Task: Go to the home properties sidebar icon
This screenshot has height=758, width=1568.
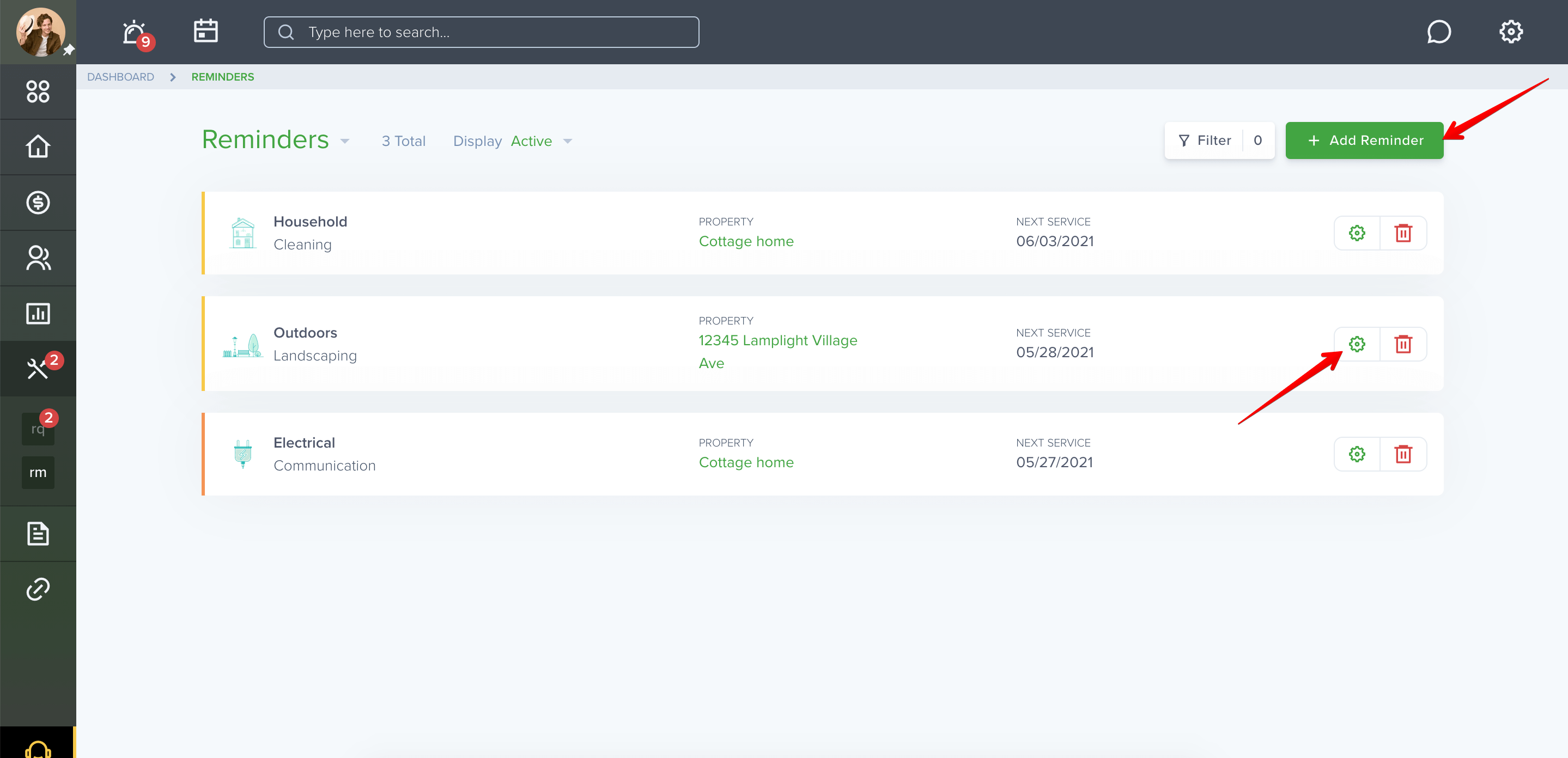Action: (x=38, y=146)
